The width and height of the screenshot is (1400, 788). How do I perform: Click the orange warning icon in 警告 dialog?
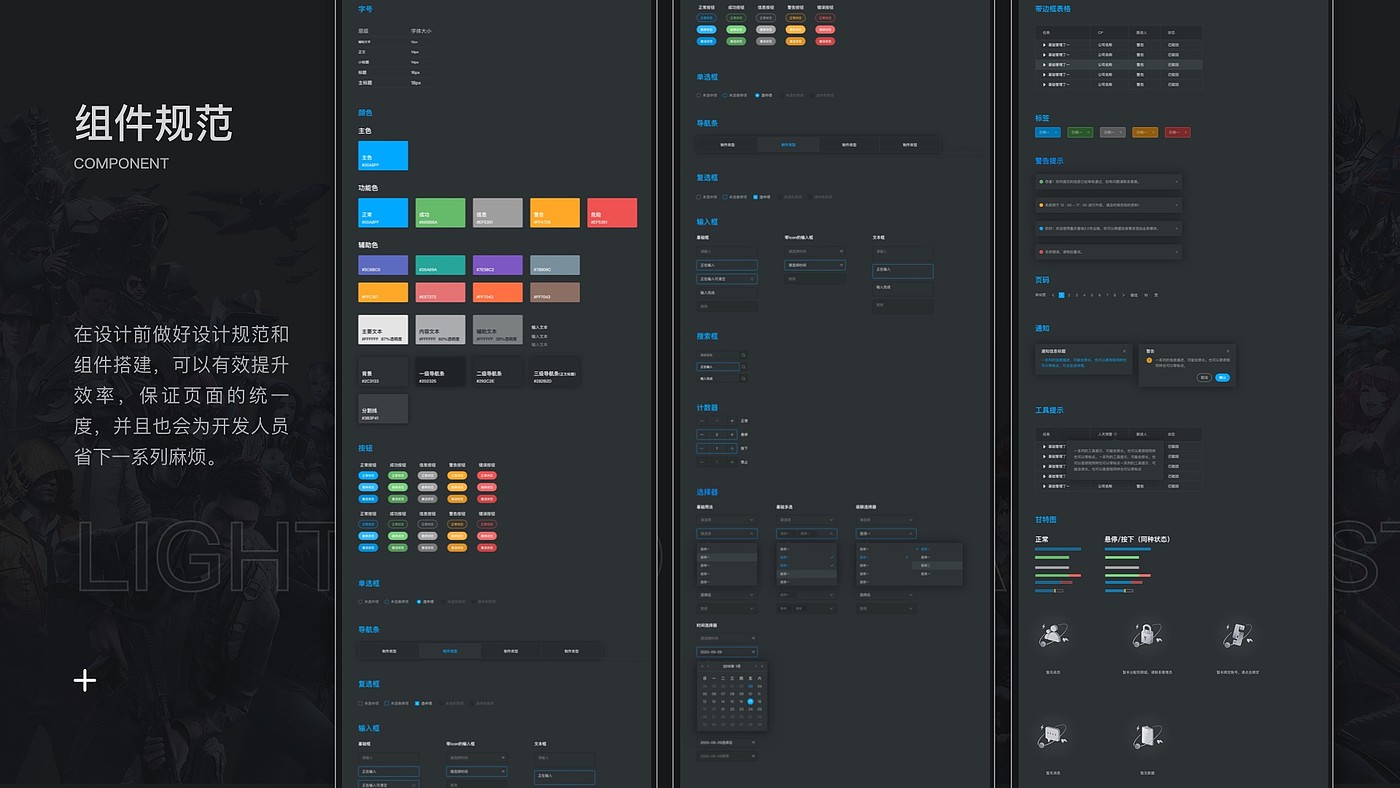tap(1150, 360)
